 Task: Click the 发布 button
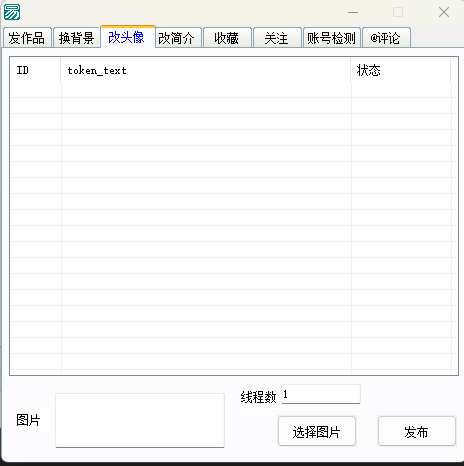pos(417,431)
